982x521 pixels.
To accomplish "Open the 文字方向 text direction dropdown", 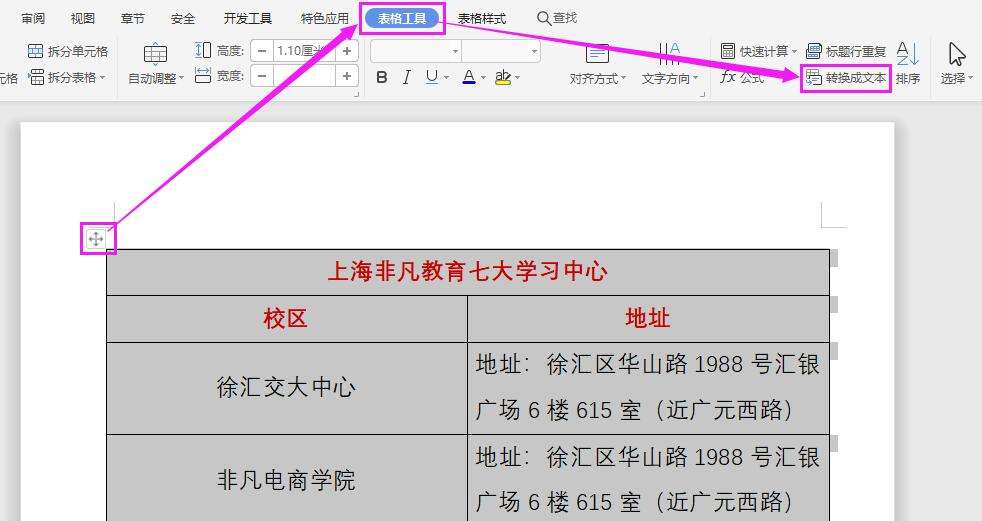I will coord(669,64).
